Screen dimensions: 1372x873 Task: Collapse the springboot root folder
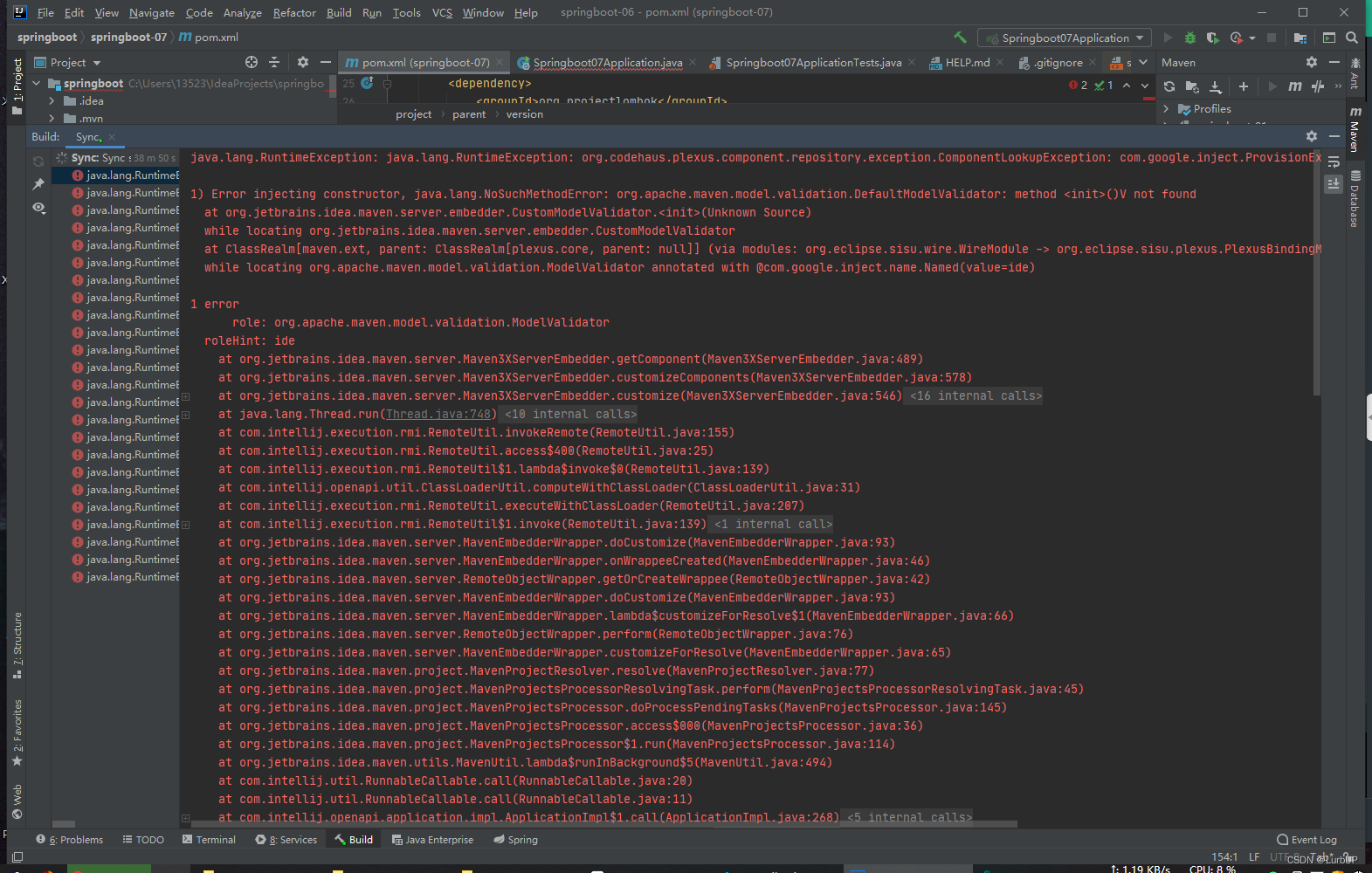tap(37, 84)
